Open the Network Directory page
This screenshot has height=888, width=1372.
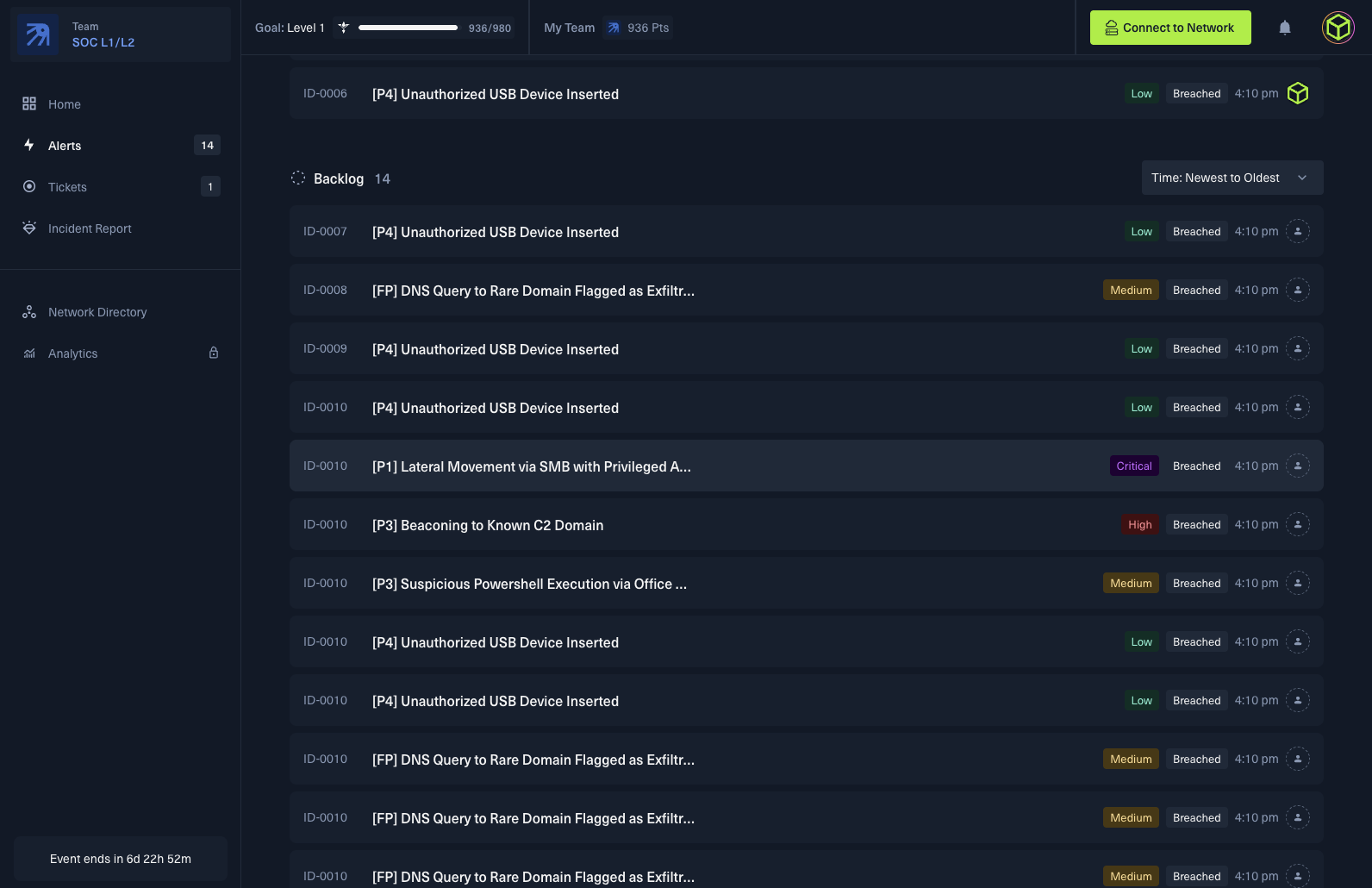click(97, 312)
